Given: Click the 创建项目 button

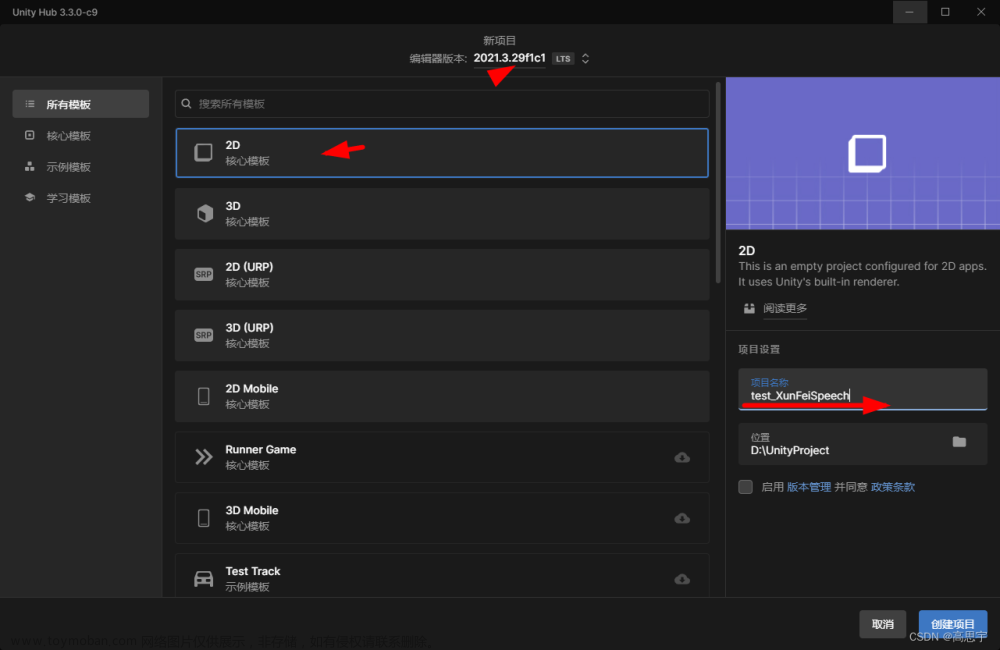Looking at the screenshot, I should tap(953, 624).
